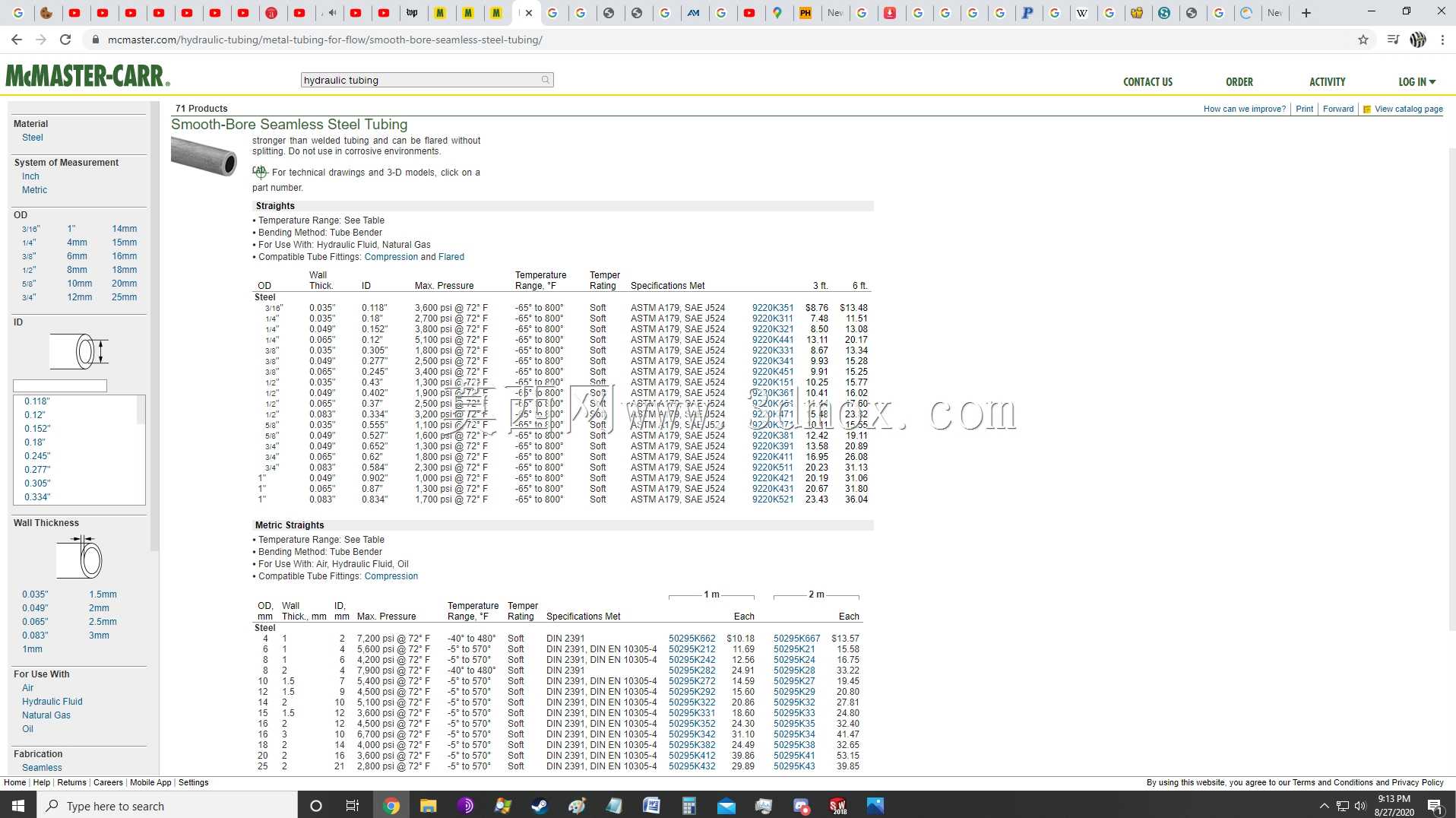Click the Forward link
The height and width of the screenshot is (818, 1456).
1337,109
